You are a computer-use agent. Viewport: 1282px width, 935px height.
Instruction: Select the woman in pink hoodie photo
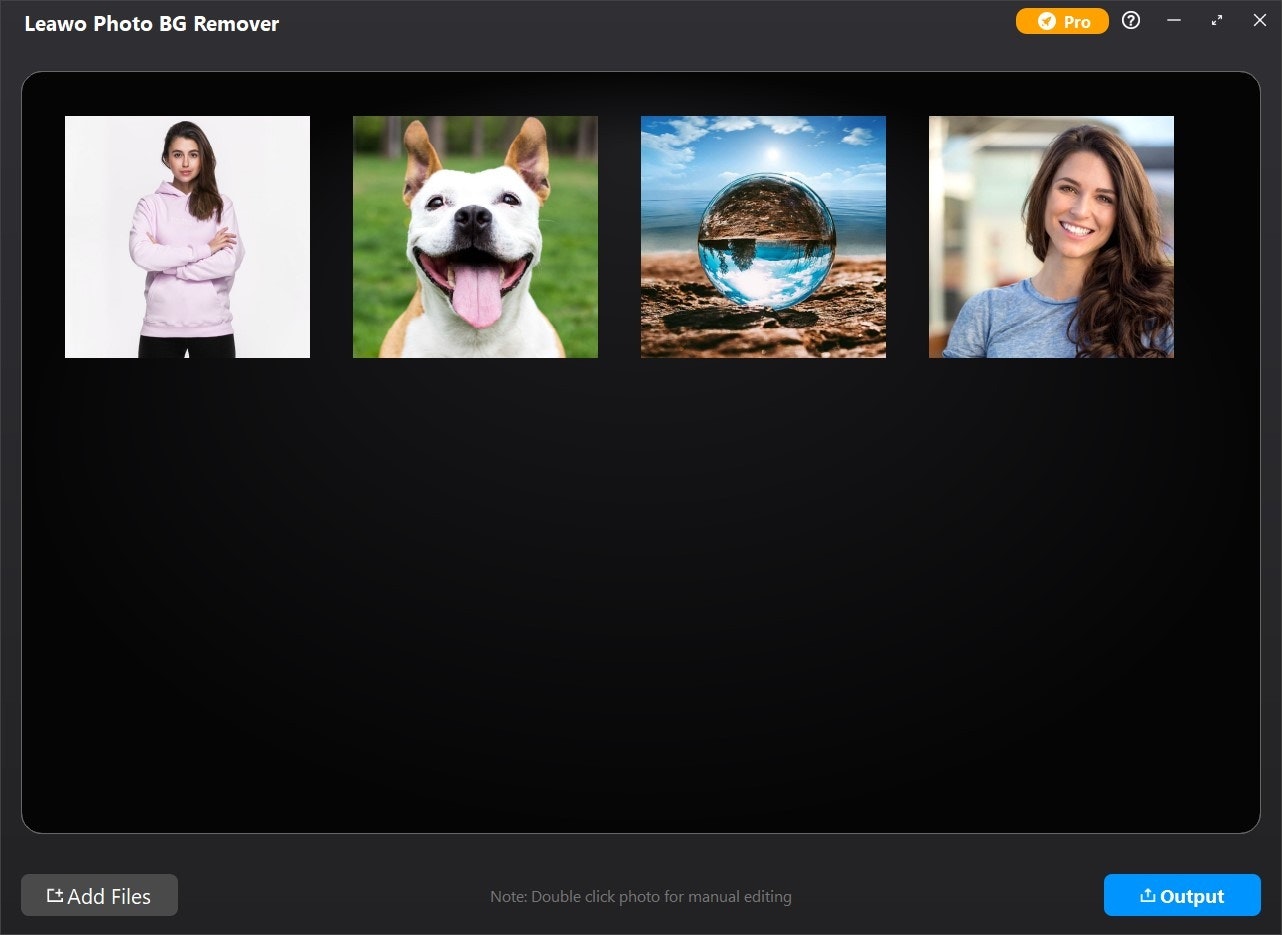coord(187,237)
